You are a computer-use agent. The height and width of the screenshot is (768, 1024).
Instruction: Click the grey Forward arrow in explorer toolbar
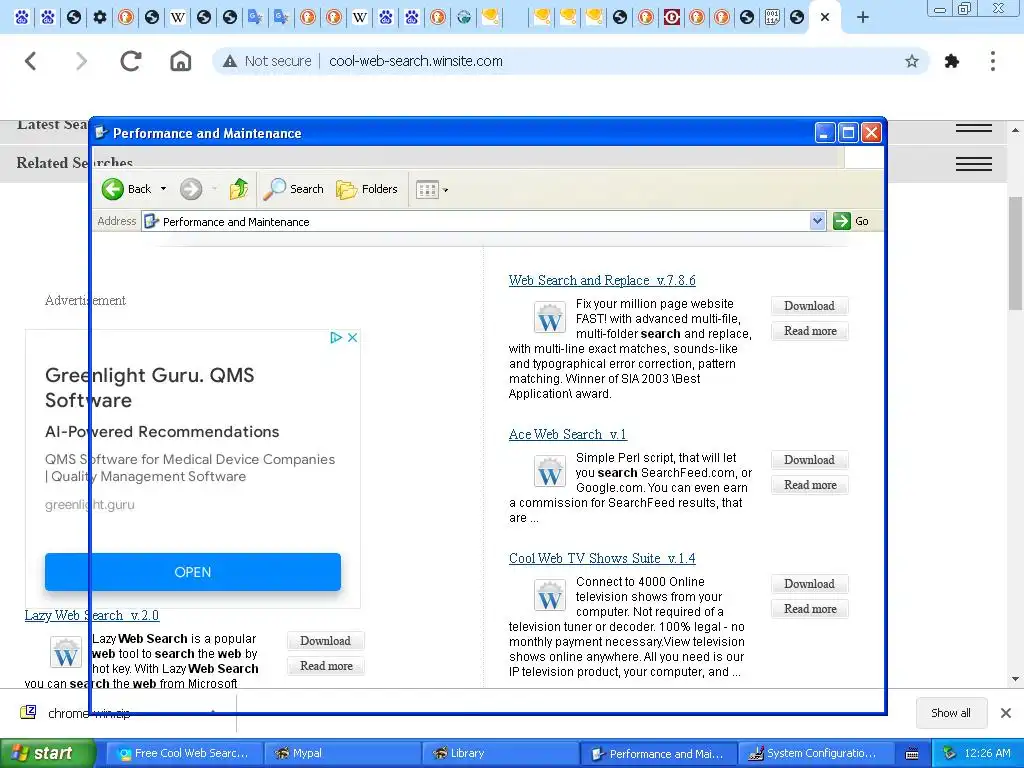191,189
